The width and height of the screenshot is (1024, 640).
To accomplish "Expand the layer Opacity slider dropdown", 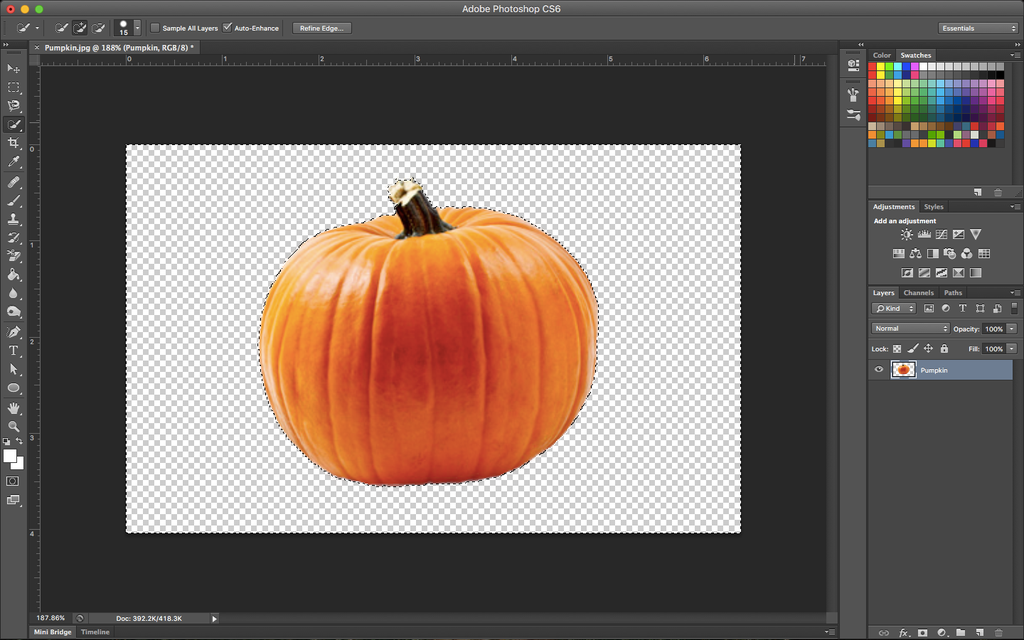I will pos(1012,328).
